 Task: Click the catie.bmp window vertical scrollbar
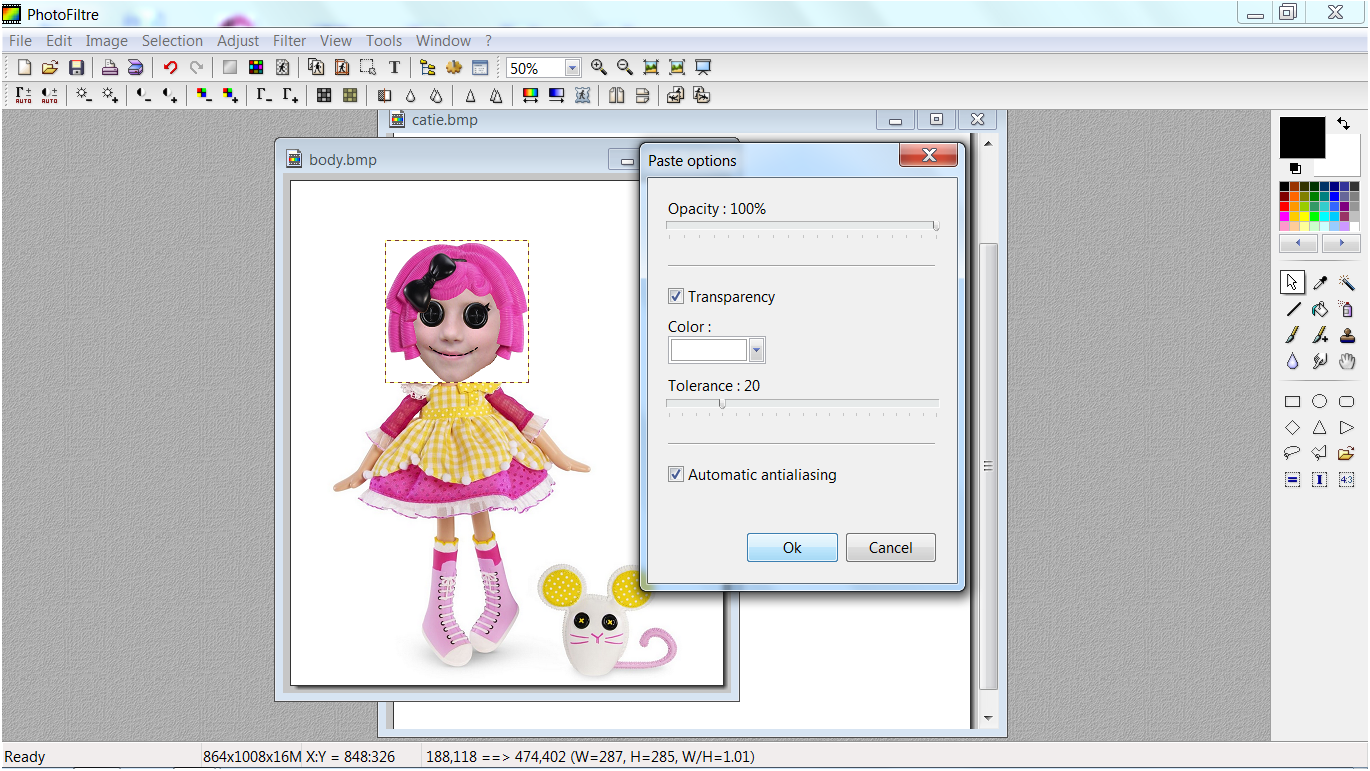988,430
